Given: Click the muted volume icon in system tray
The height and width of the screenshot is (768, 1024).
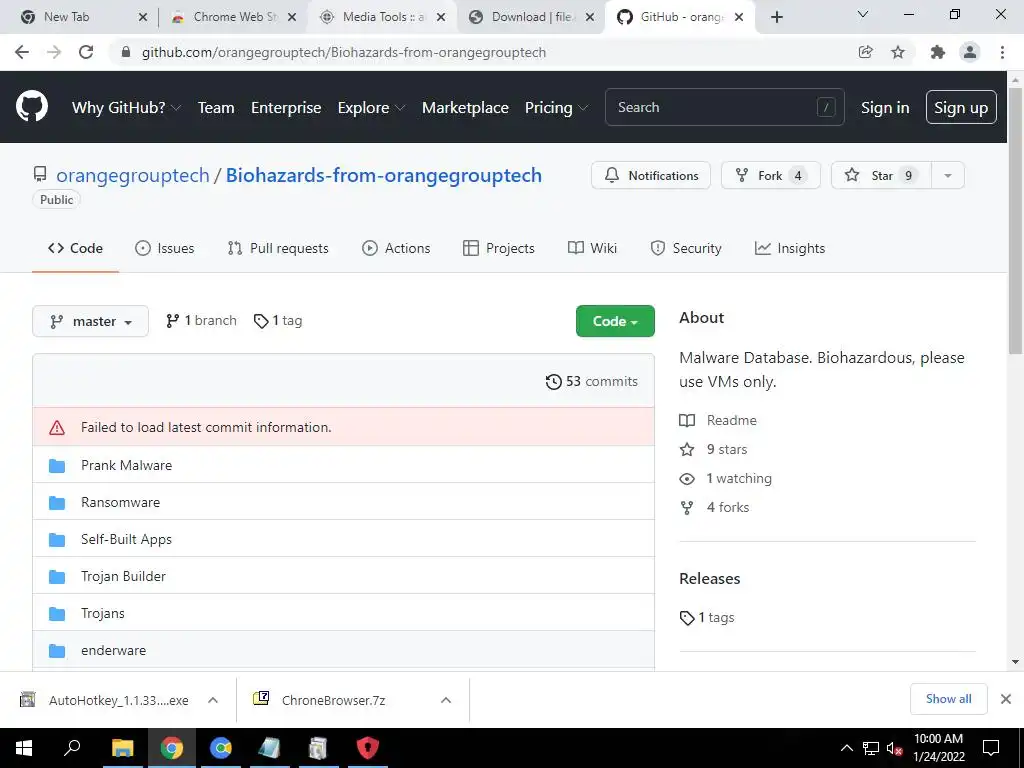Looking at the screenshot, I should (x=894, y=748).
